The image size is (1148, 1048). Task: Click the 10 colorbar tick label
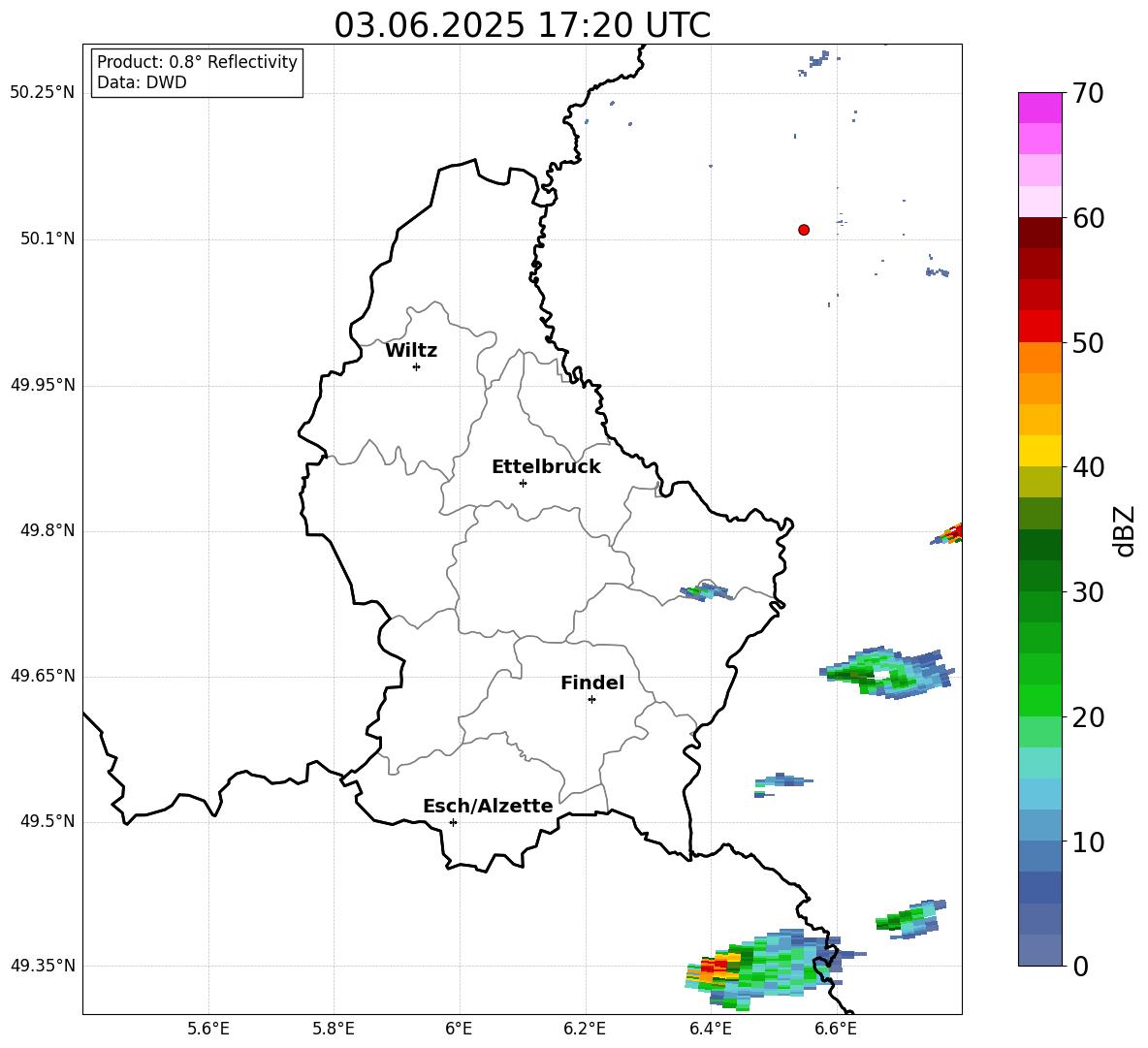pos(1088,842)
